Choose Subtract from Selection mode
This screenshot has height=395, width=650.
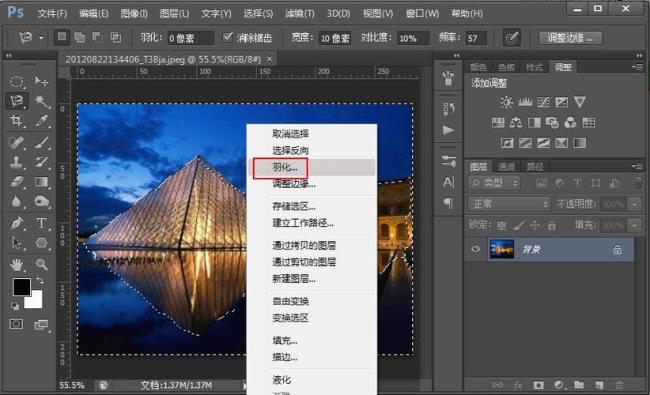click(x=98, y=38)
